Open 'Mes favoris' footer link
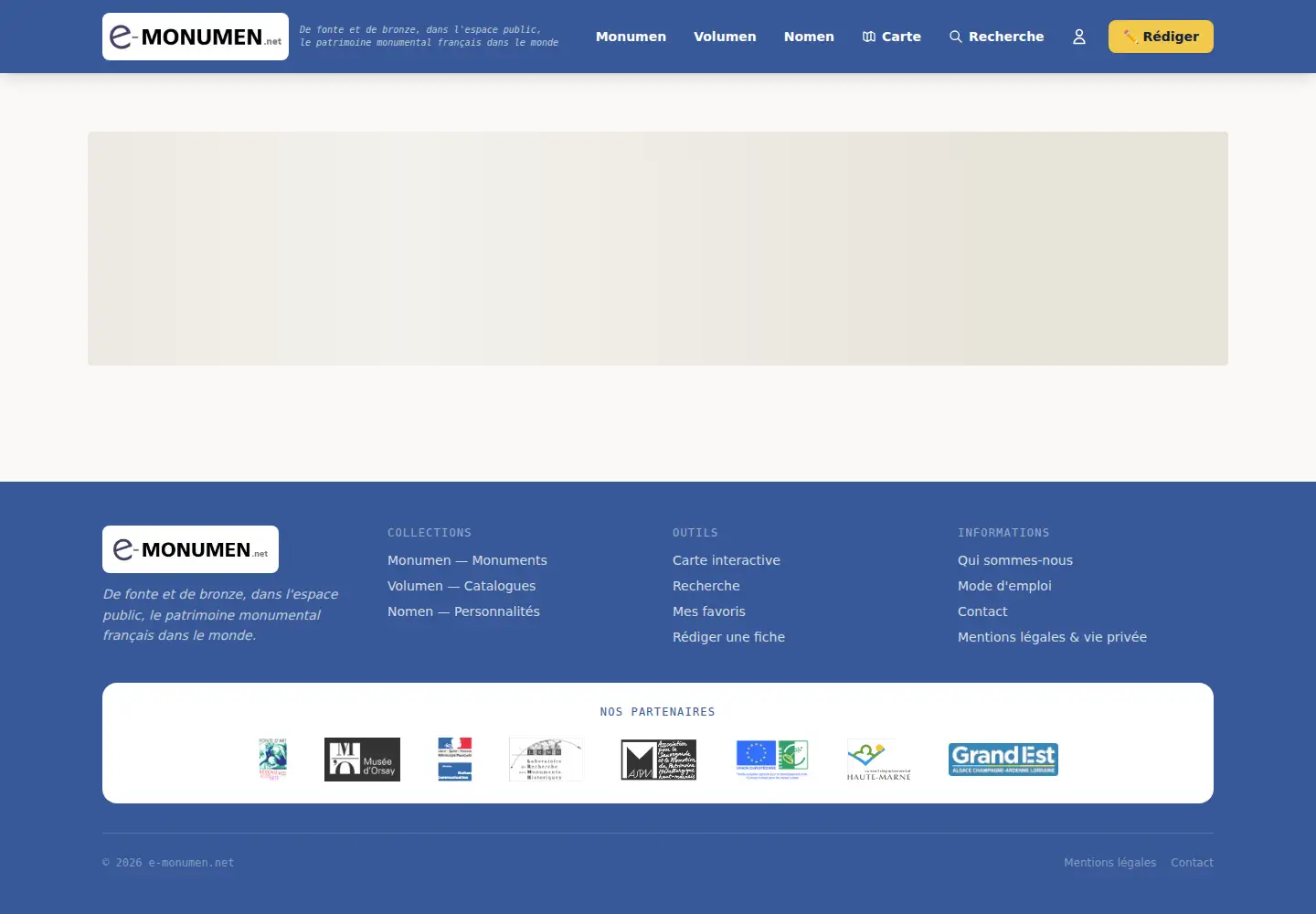Screen dimensions: 1316x914 click(x=709, y=611)
